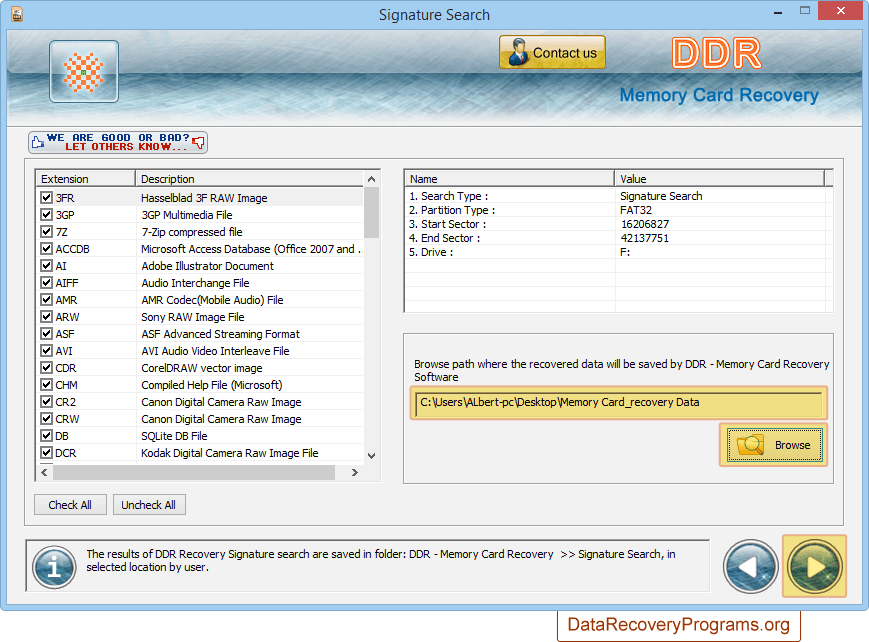
Task: Close the Signature Search window
Action: pos(841,11)
